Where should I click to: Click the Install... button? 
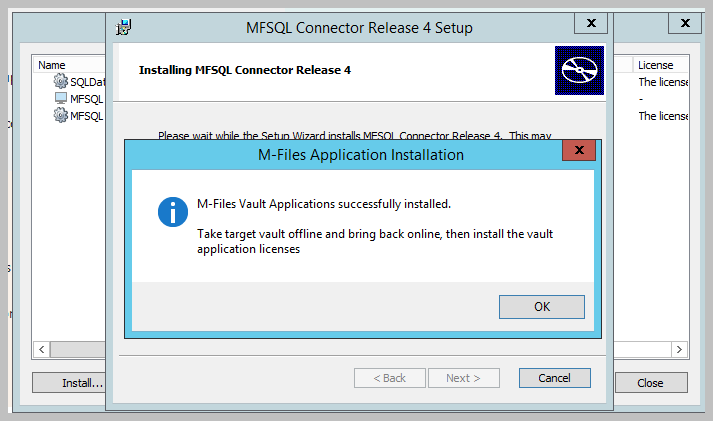pos(69,383)
